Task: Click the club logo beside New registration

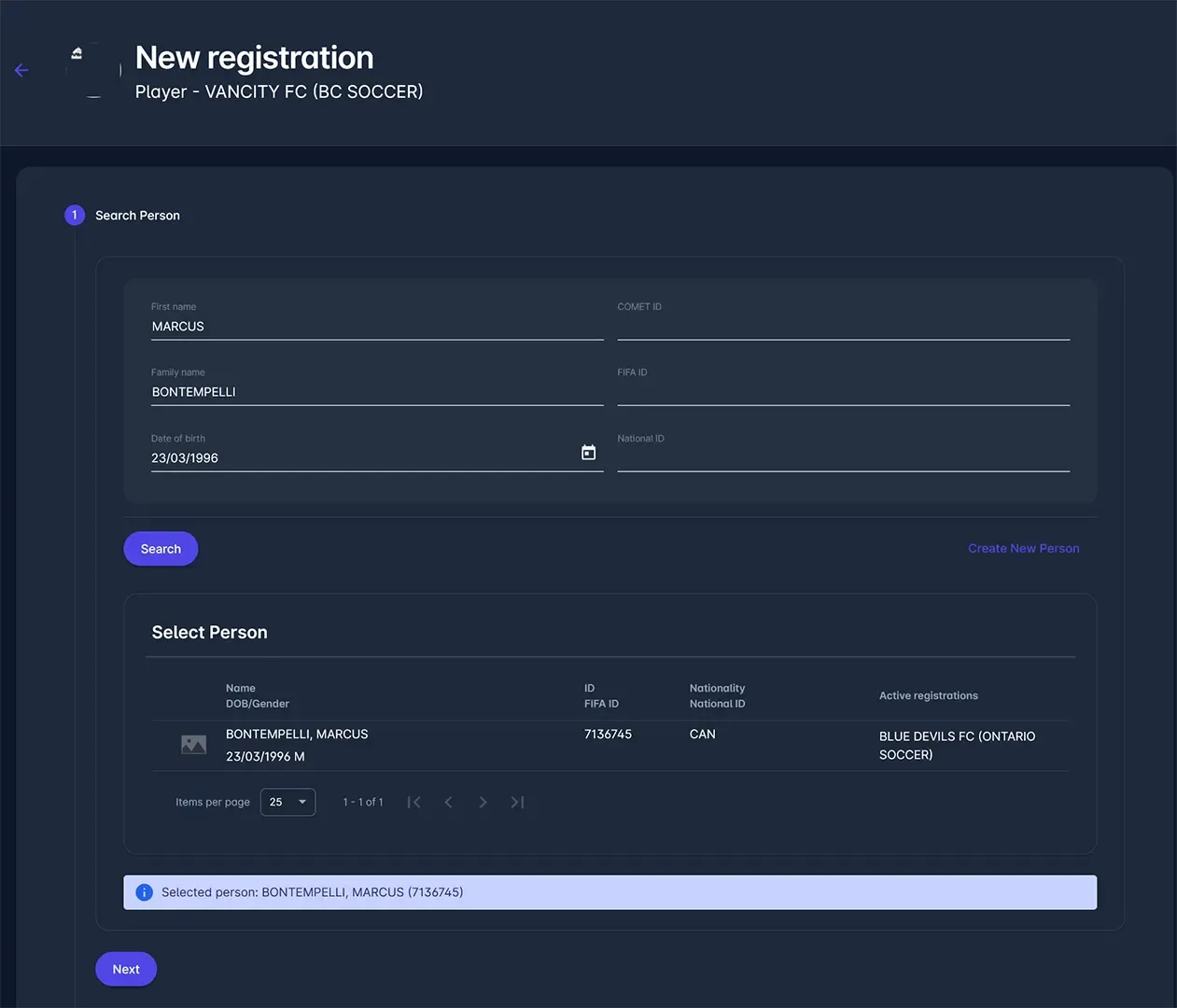Action: (93, 70)
